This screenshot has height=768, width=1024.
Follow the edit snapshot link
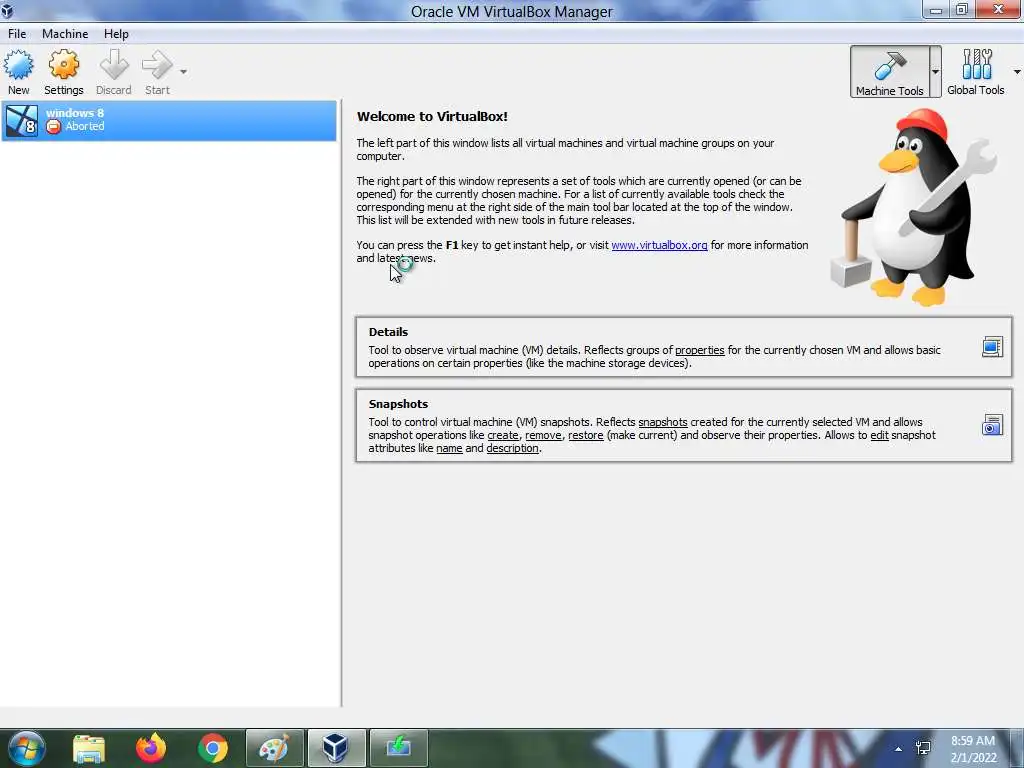[x=880, y=435]
